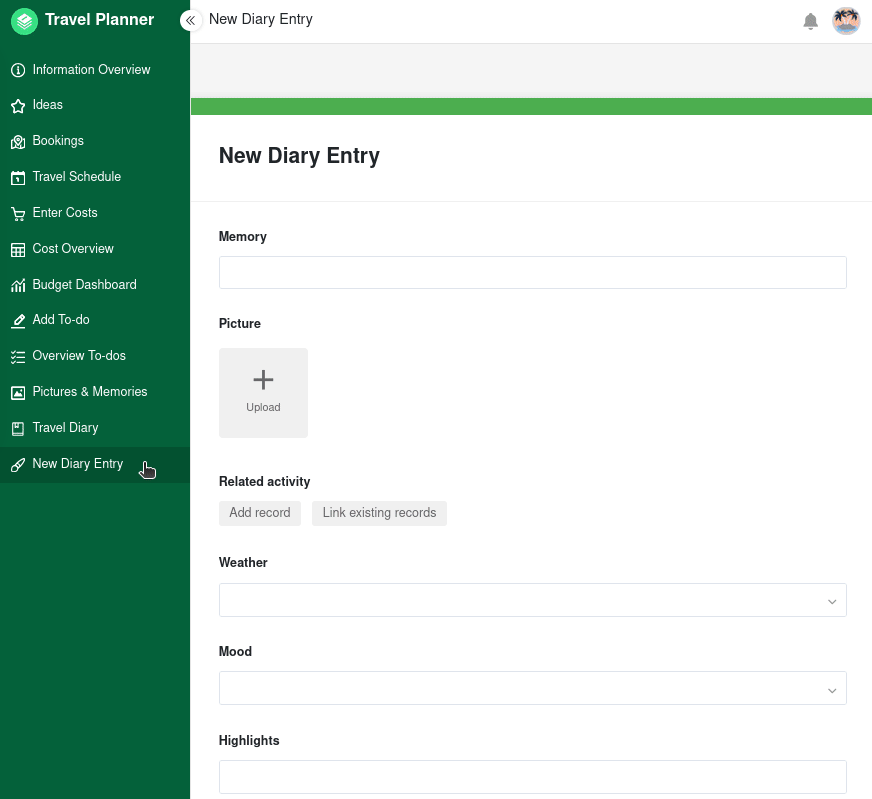Viewport: 872px width, 799px height.
Task: Open Travel Diary page
Action: click(95, 428)
